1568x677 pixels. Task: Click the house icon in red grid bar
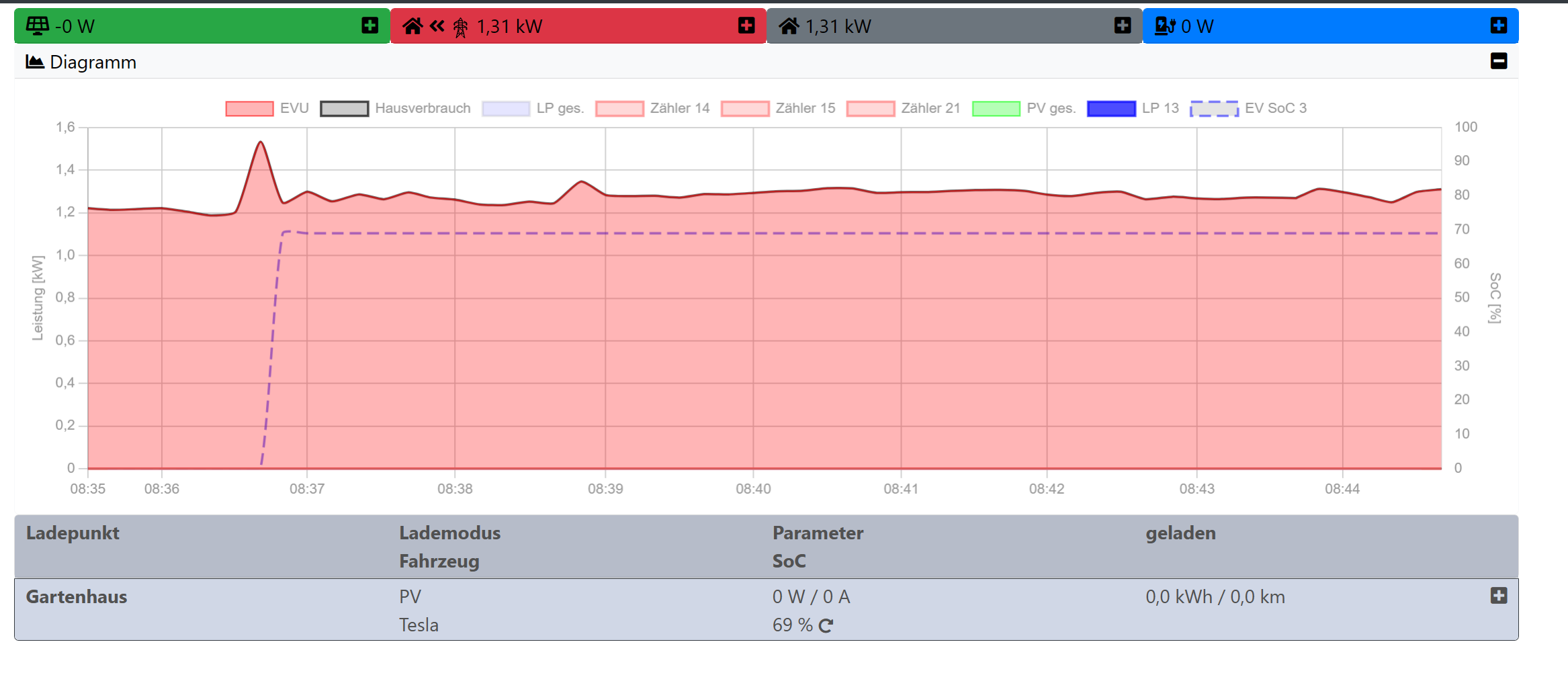[x=412, y=26]
